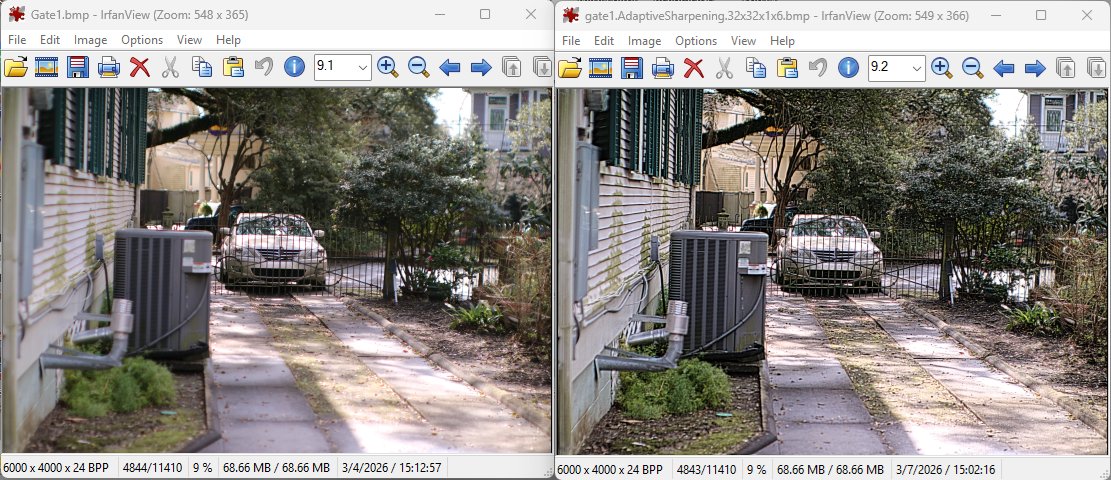Click 9 % zoom status in AdaptiveSharpening window
This screenshot has height=480, width=1111.
pos(757,469)
